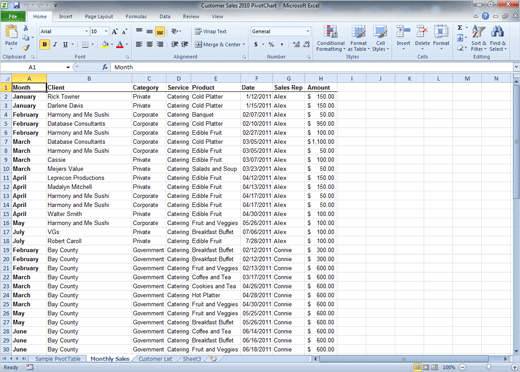The width and height of the screenshot is (520, 372).
Task: Toggle Align Text Left
Action: (139, 44)
